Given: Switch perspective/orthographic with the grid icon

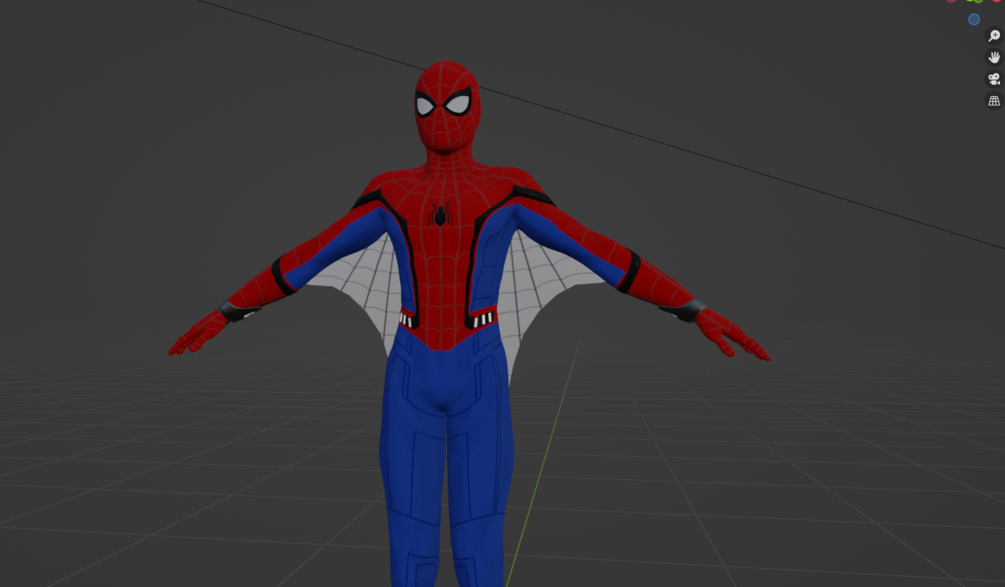Looking at the screenshot, I should coord(994,101).
